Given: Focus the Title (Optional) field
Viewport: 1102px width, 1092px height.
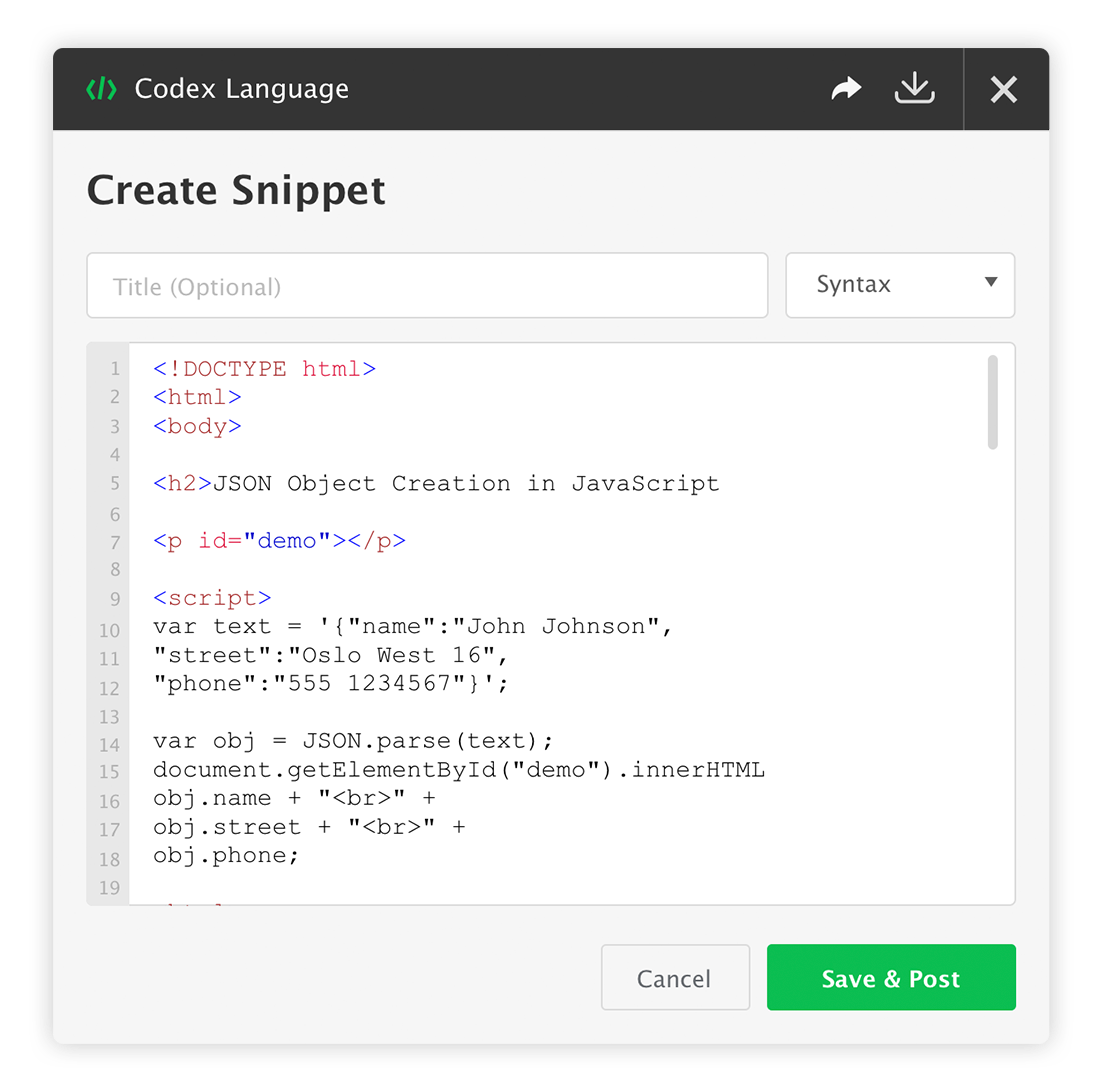Looking at the screenshot, I should [427, 285].
